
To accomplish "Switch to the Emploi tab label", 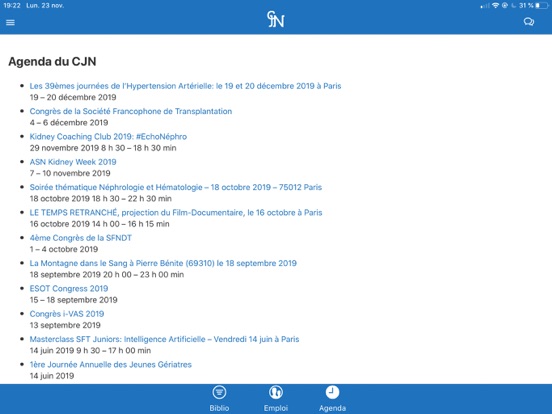I will [x=276, y=408].
